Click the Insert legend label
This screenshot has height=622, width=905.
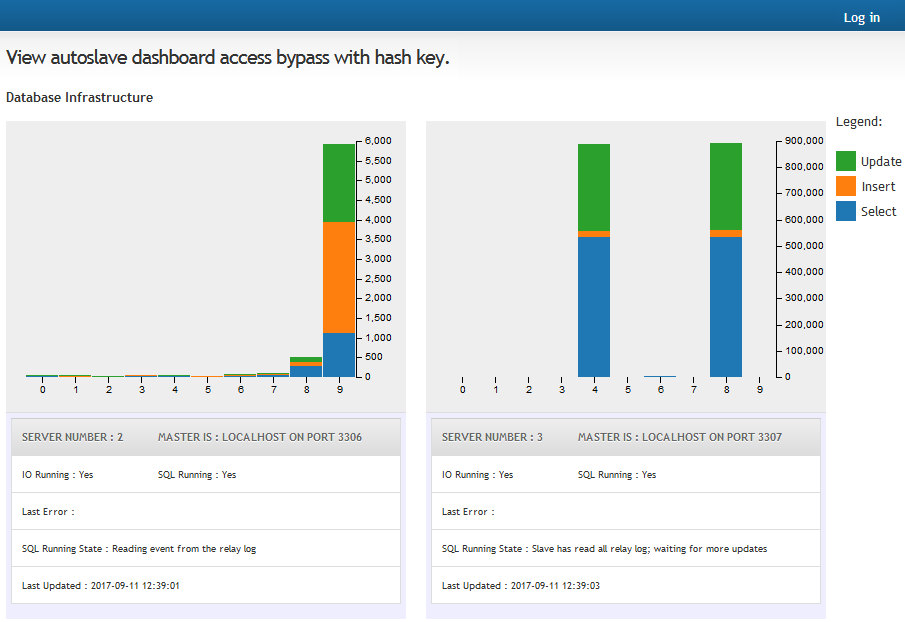click(x=878, y=186)
